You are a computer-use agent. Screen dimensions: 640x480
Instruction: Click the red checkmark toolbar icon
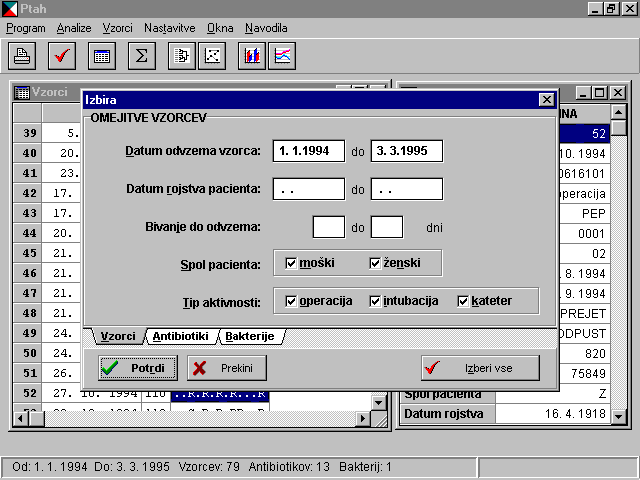[x=62, y=56]
